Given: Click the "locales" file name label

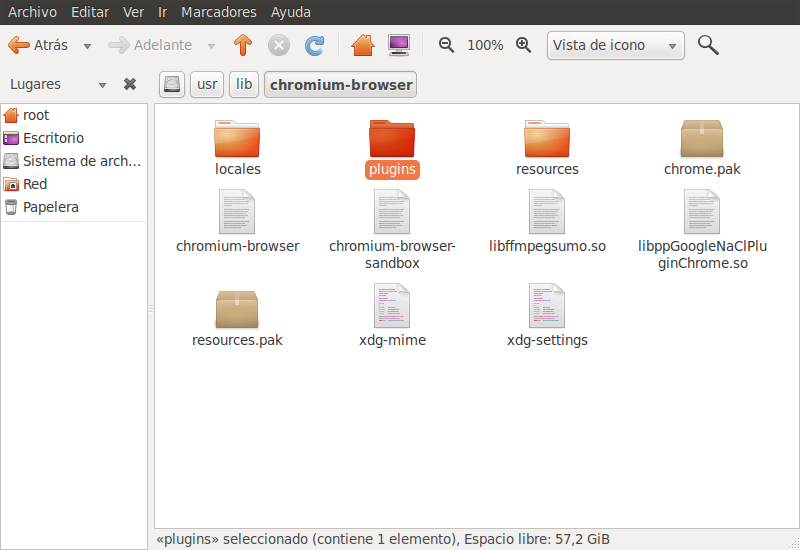Looking at the screenshot, I should click(x=238, y=169).
